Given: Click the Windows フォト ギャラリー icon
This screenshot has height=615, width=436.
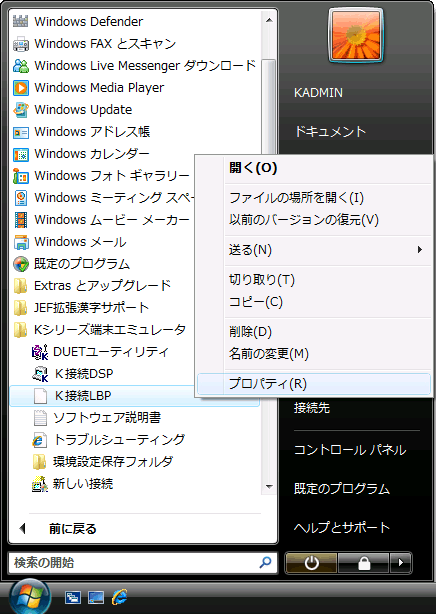Looking at the screenshot, I should click(x=21, y=176).
